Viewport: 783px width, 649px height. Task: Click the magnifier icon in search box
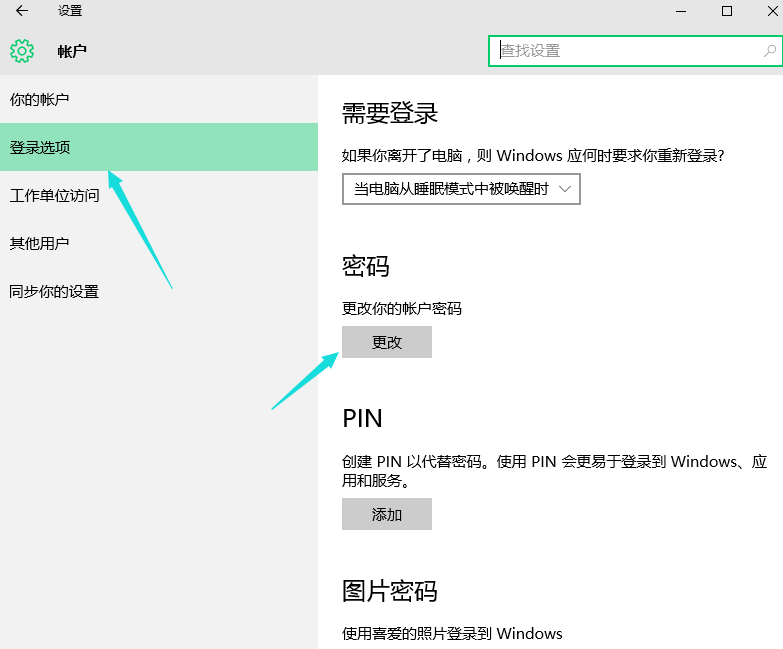[x=770, y=51]
